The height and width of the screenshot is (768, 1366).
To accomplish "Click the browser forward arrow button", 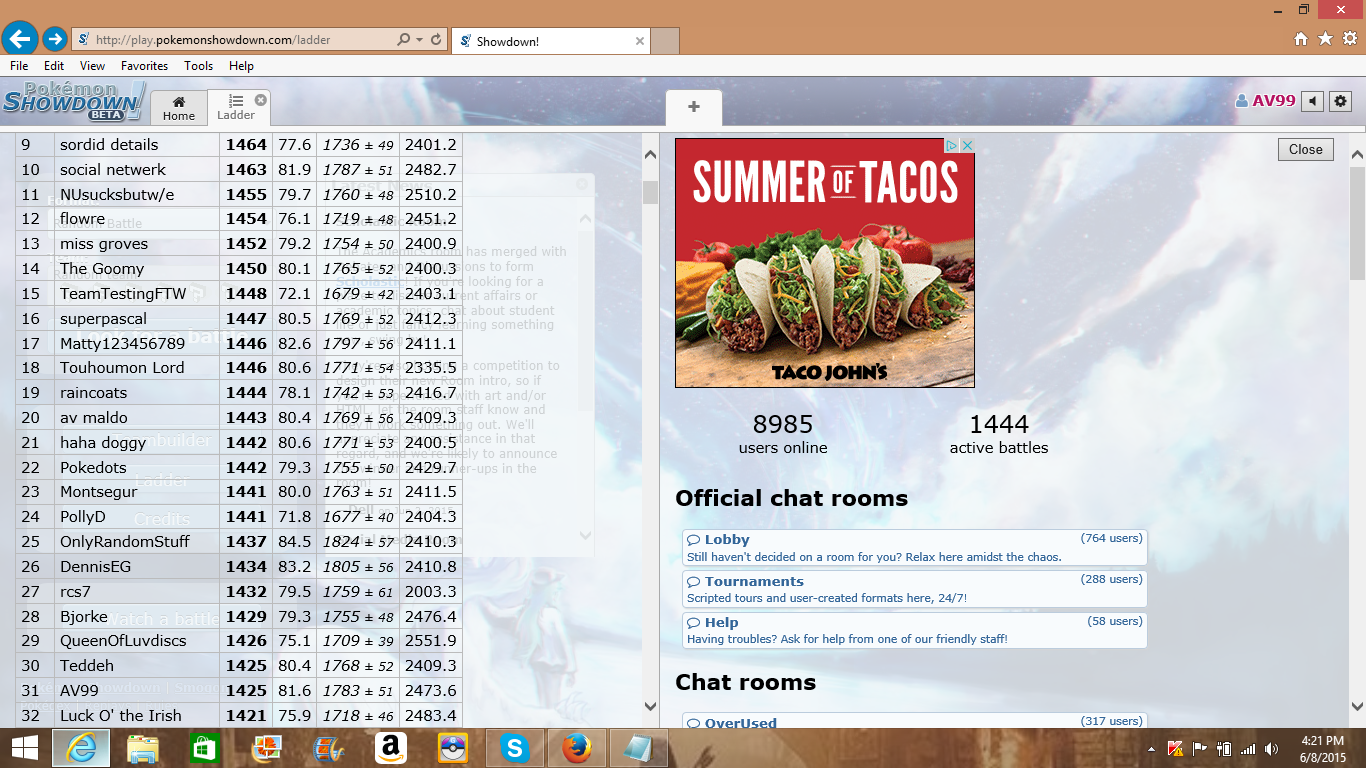I will pyautogui.click(x=54, y=39).
